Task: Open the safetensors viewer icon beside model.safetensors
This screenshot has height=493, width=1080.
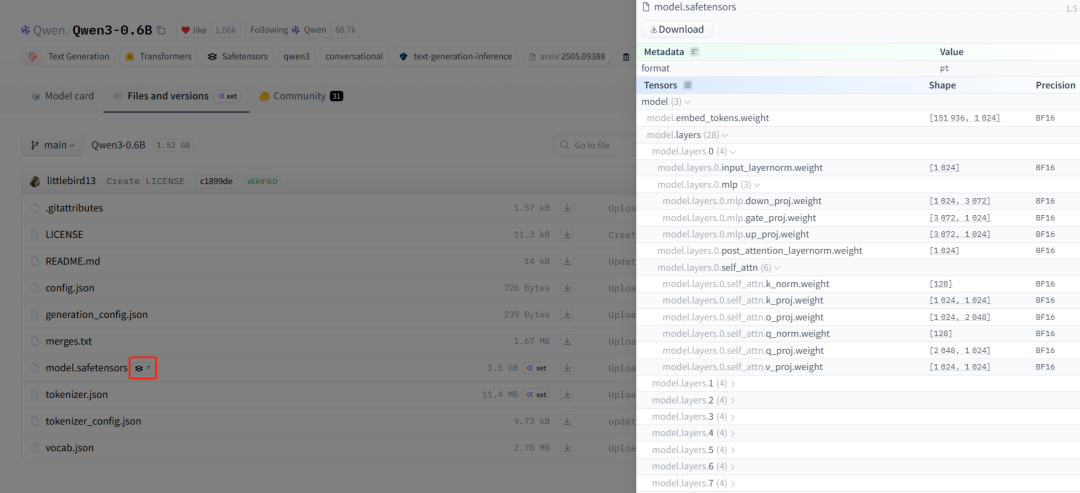Action: pyautogui.click(x=143, y=368)
